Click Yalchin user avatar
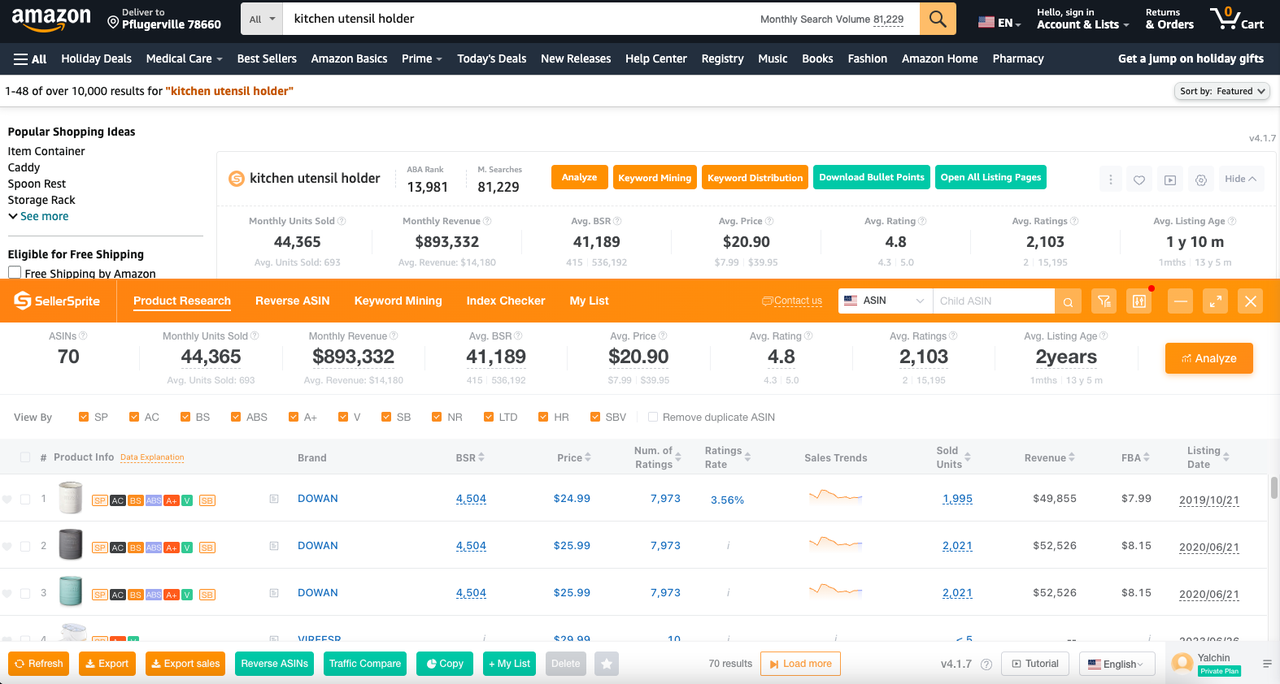This screenshot has height=684, width=1280. [1182, 663]
